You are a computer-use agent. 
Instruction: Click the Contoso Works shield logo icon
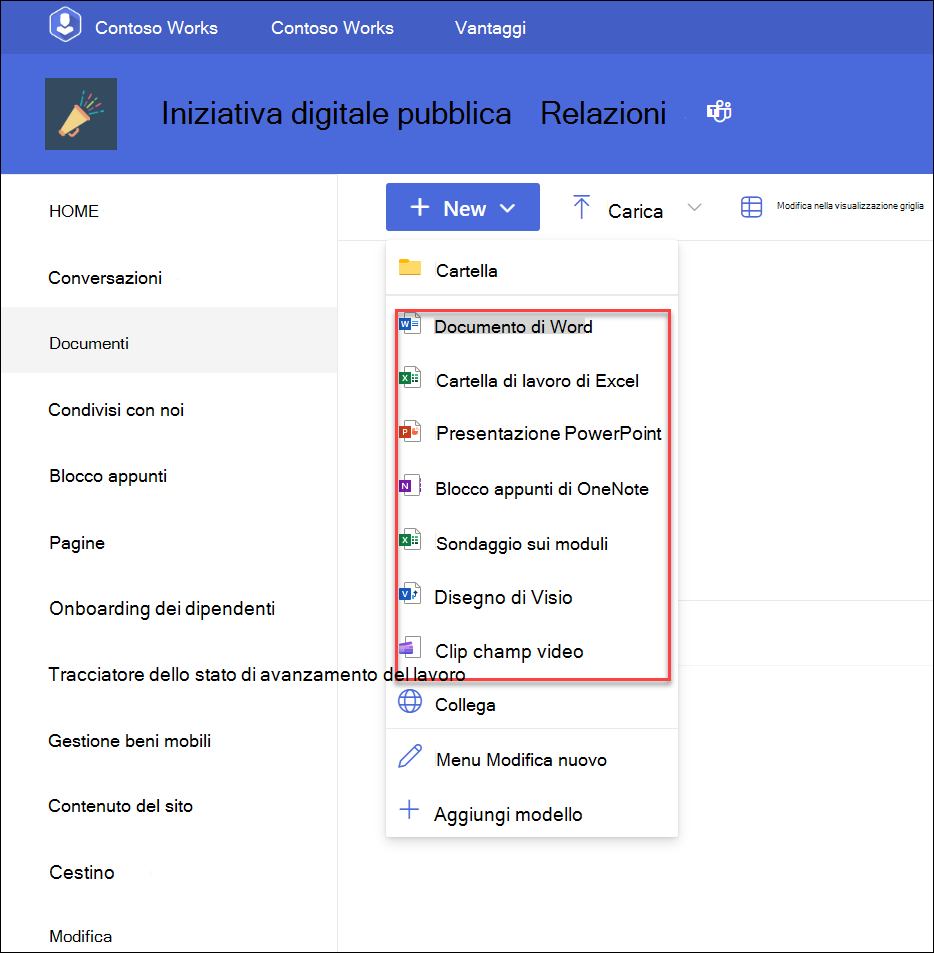65,24
